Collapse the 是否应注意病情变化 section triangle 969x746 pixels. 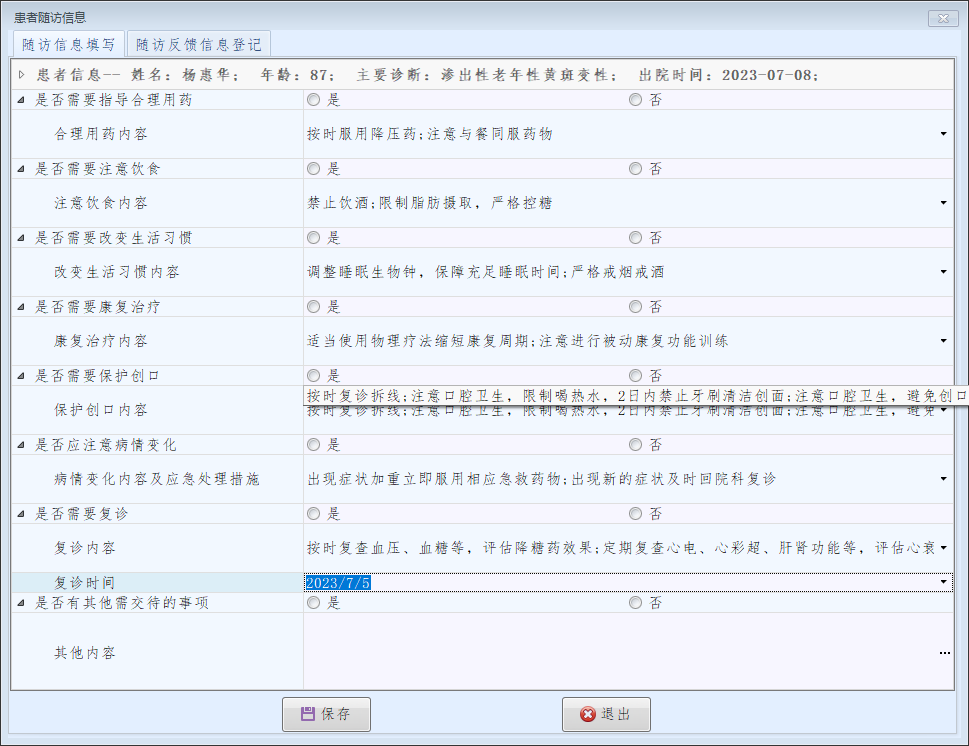pos(22,445)
